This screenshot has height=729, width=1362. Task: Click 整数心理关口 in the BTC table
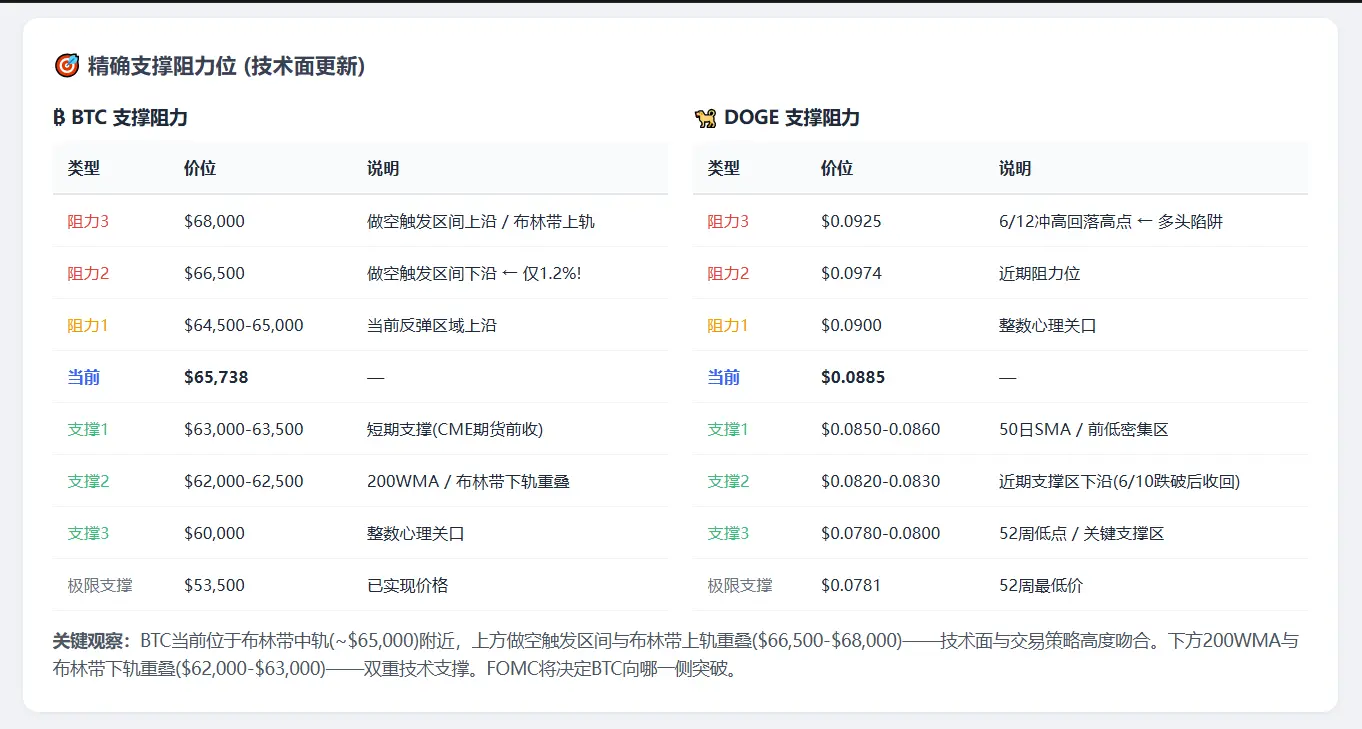coord(416,533)
